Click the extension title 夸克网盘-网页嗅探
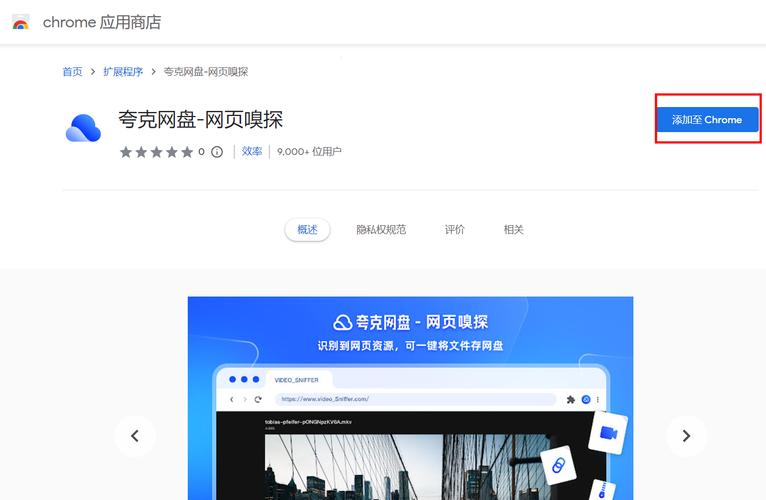The image size is (766, 500). (200, 120)
